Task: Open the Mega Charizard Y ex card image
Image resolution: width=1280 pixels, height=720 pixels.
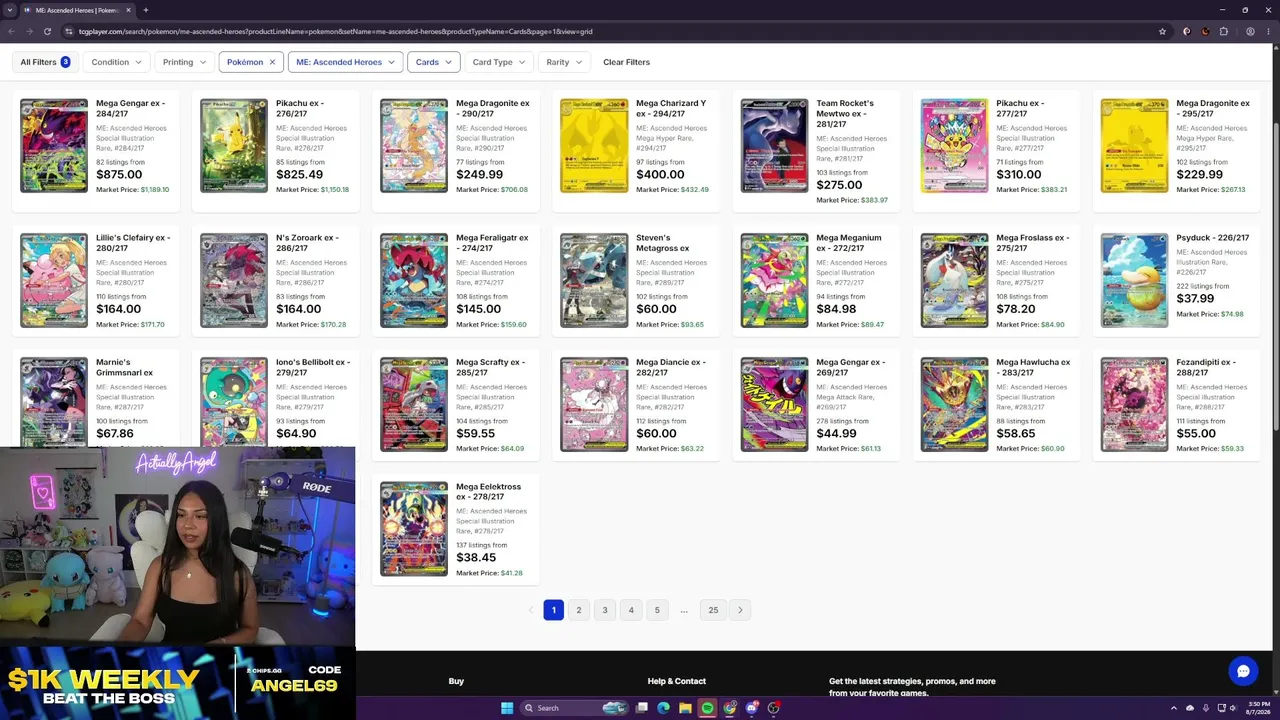Action: click(594, 145)
